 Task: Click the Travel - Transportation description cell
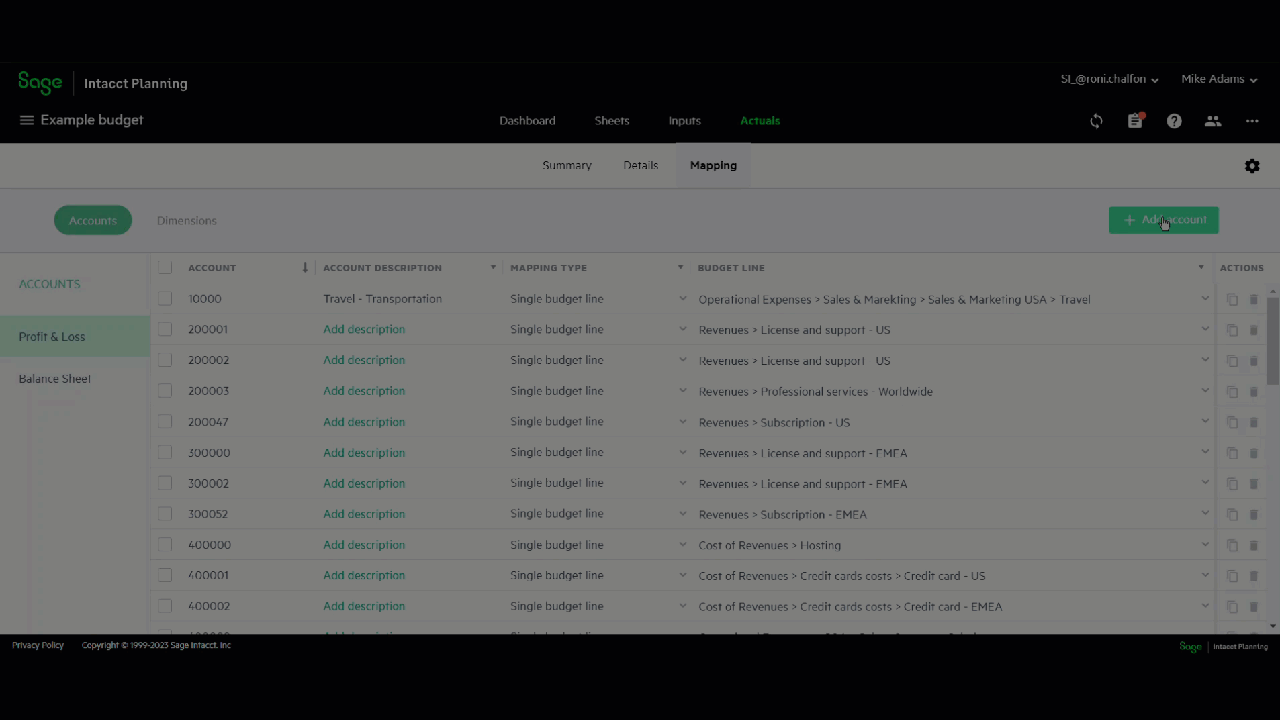382,299
